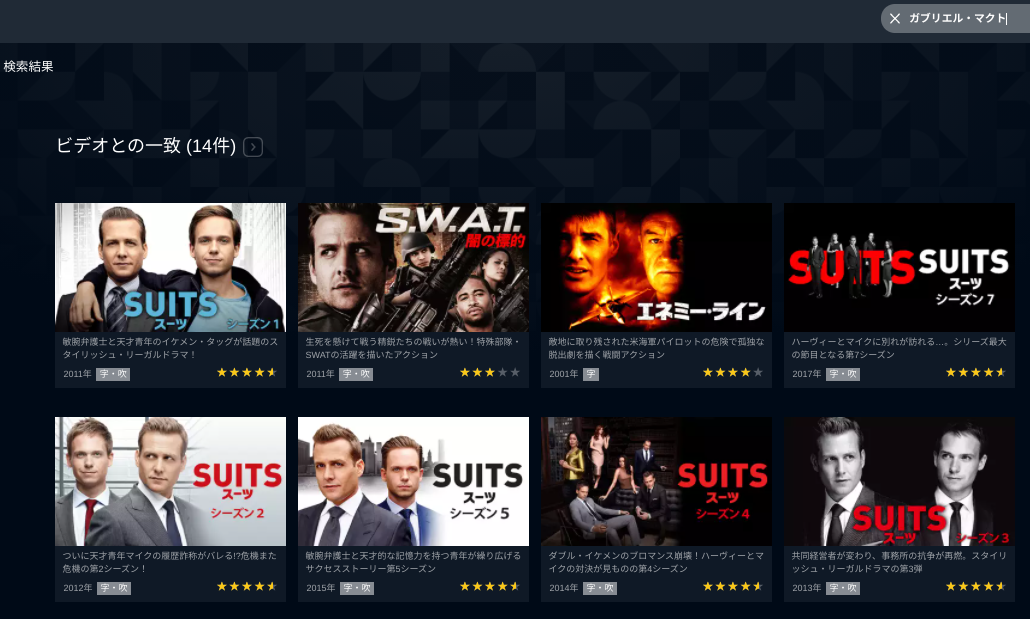Open the SUITS Season 2 thumbnail
The width and height of the screenshot is (1030, 619).
click(x=170, y=481)
